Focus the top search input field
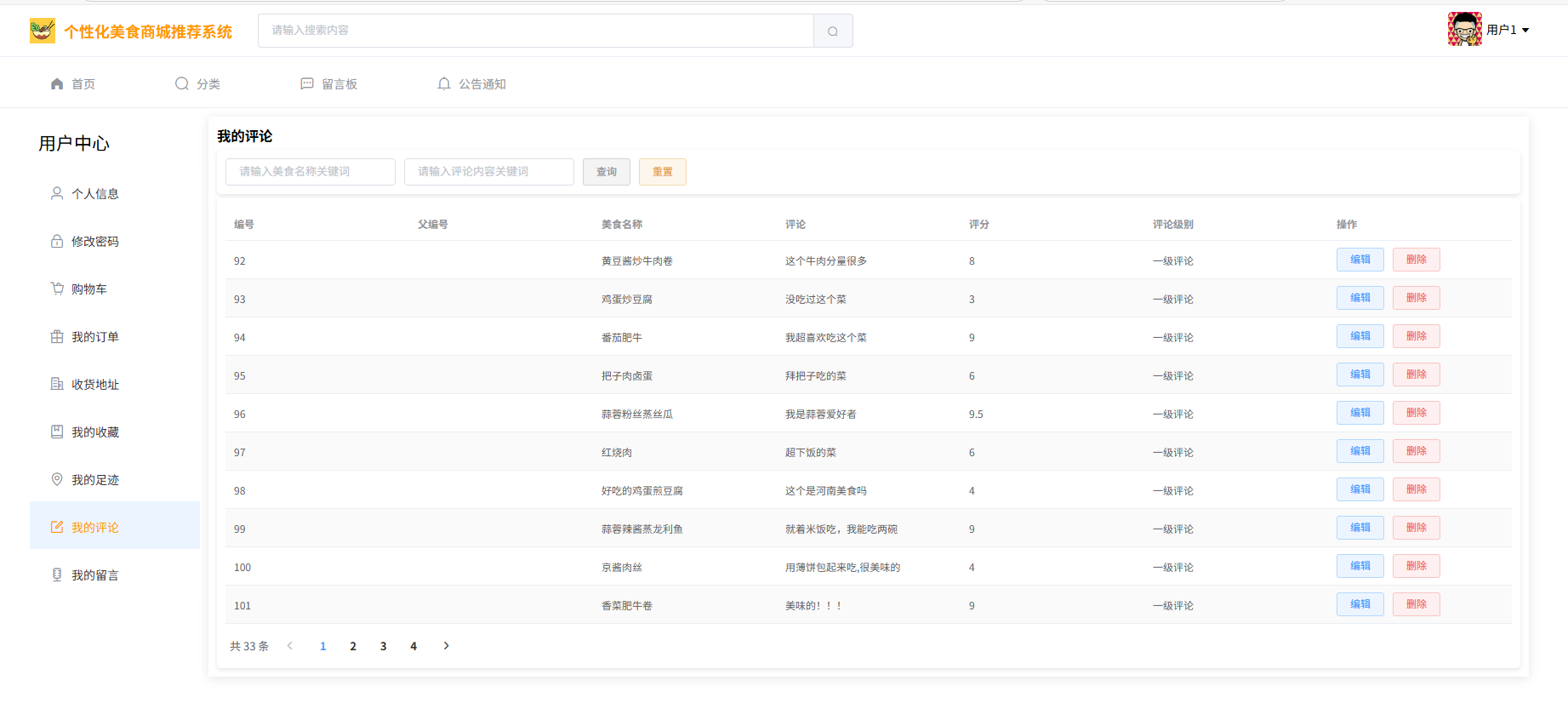The image size is (1568, 709). (536, 31)
